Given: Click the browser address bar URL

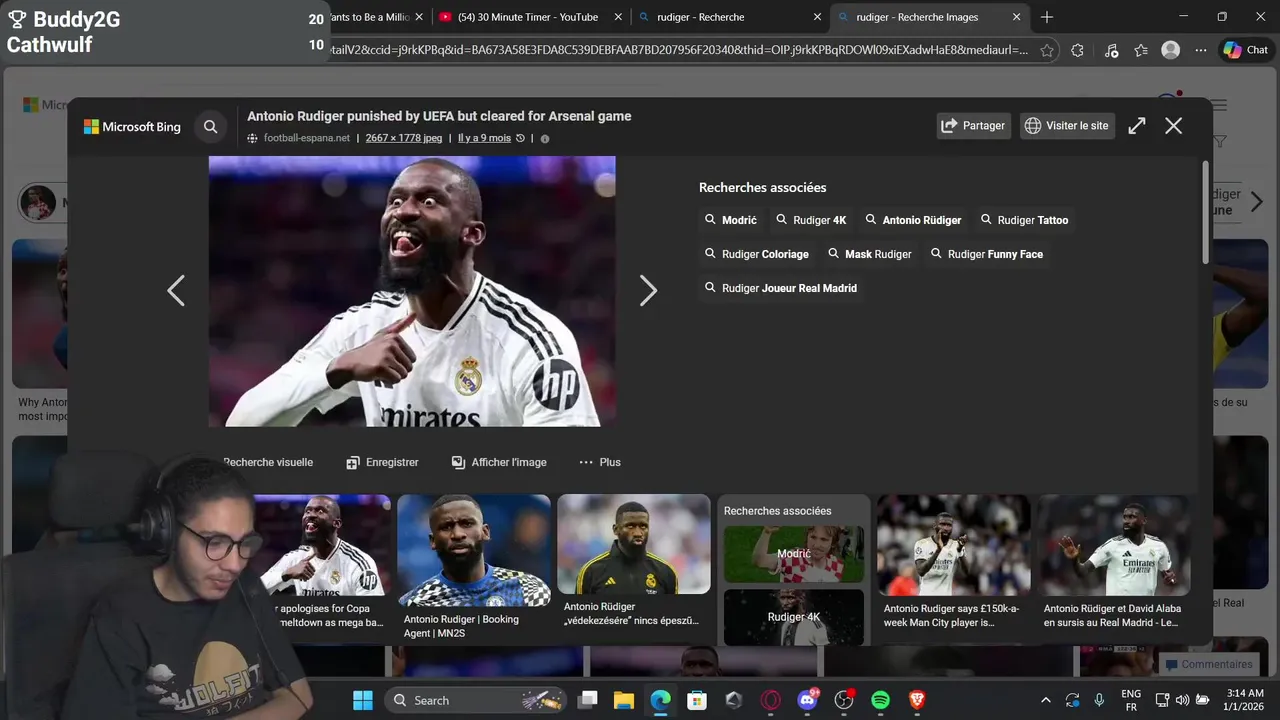Looking at the screenshot, I should point(680,50).
